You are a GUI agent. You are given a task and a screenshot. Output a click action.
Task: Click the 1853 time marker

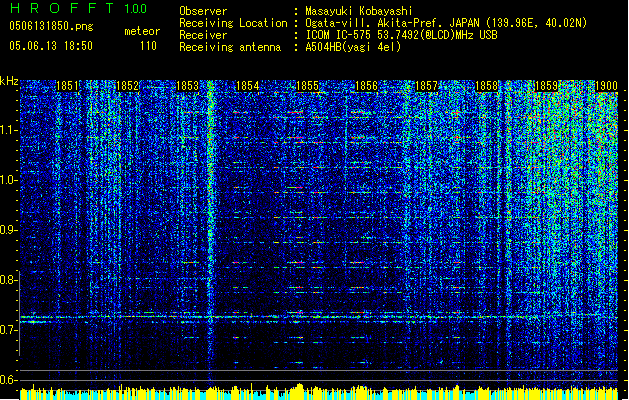pyautogui.click(x=187, y=86)
